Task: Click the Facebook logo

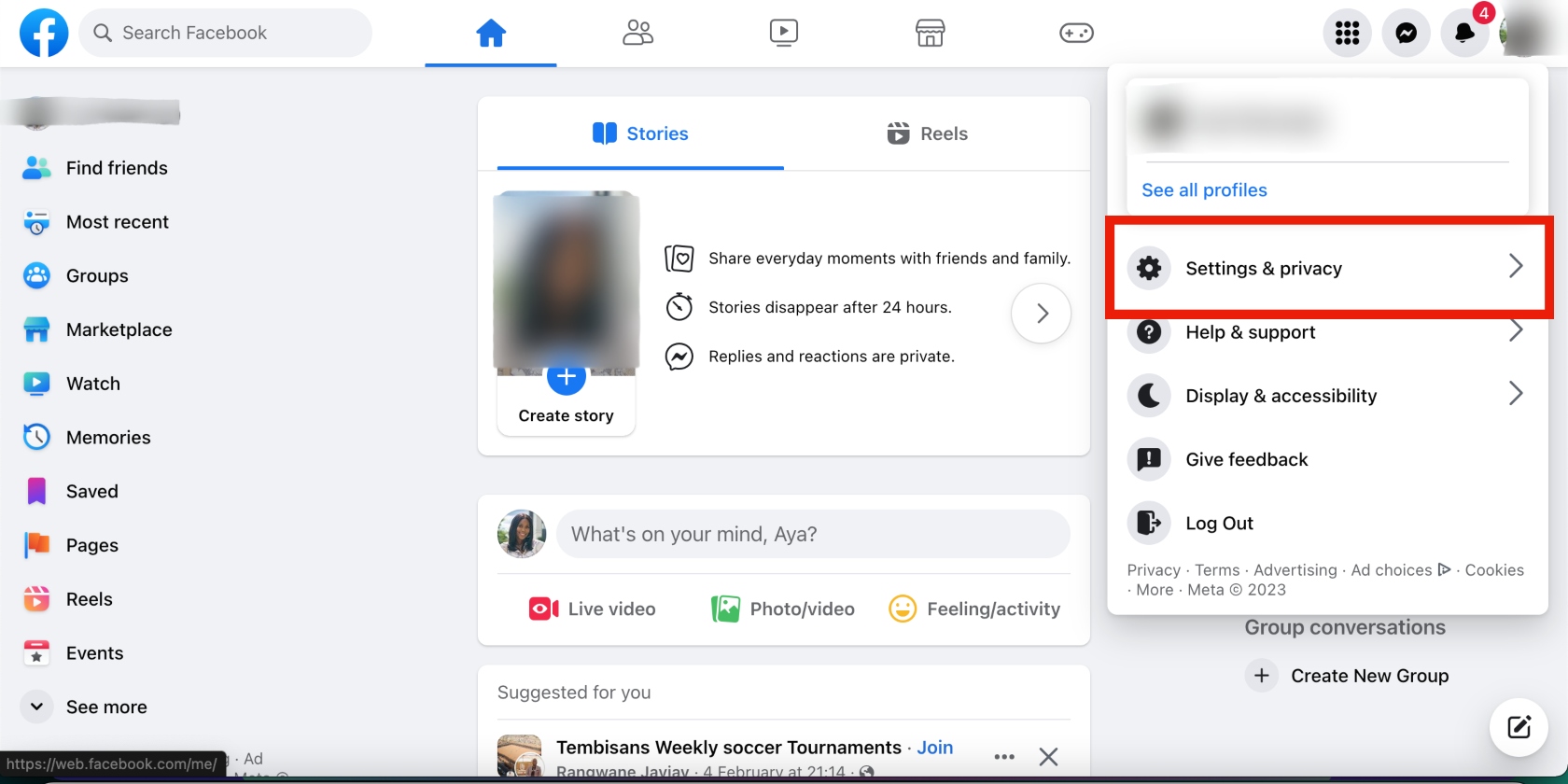Action: (44, 33)
